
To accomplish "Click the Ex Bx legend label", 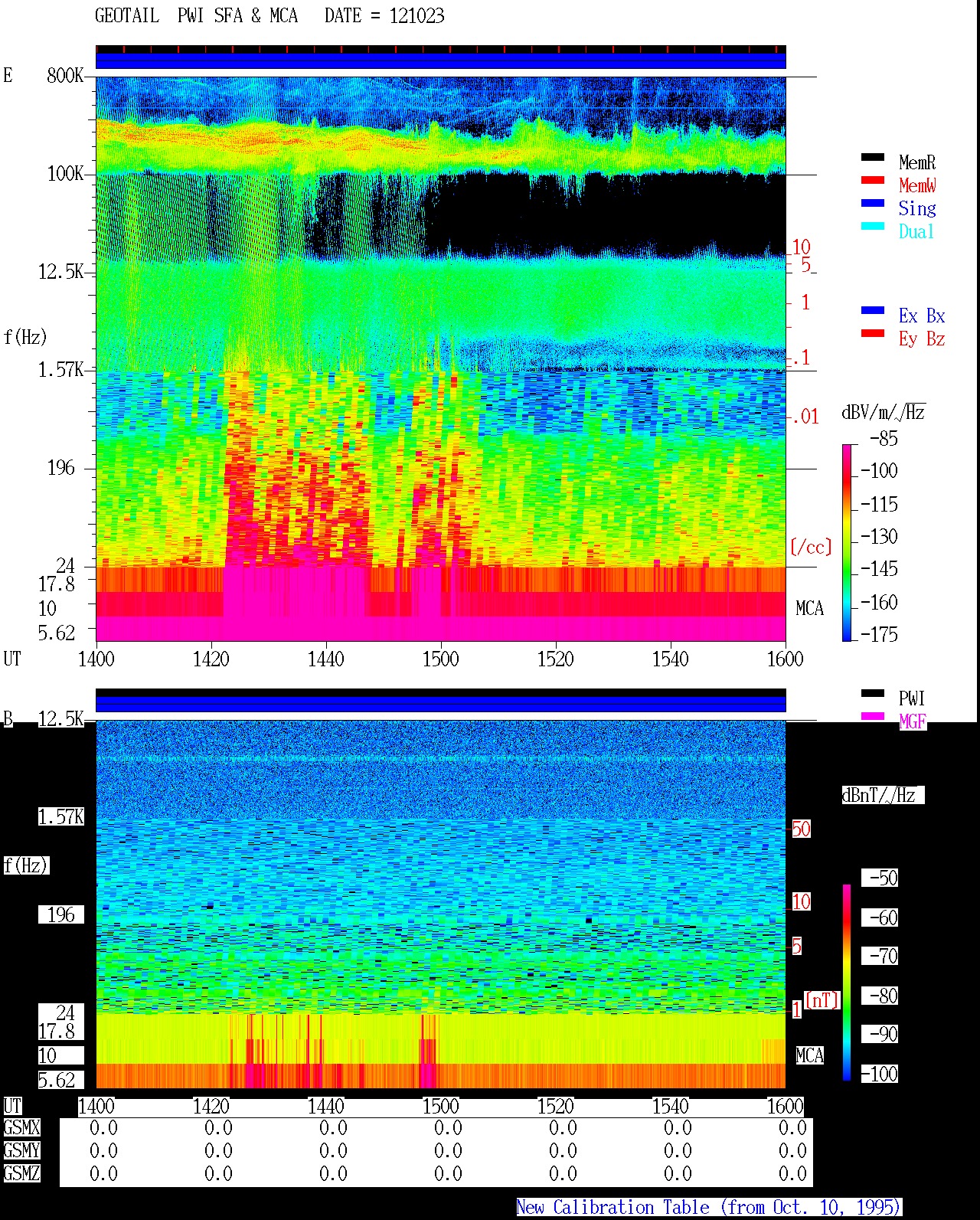I will click(922, 316).
